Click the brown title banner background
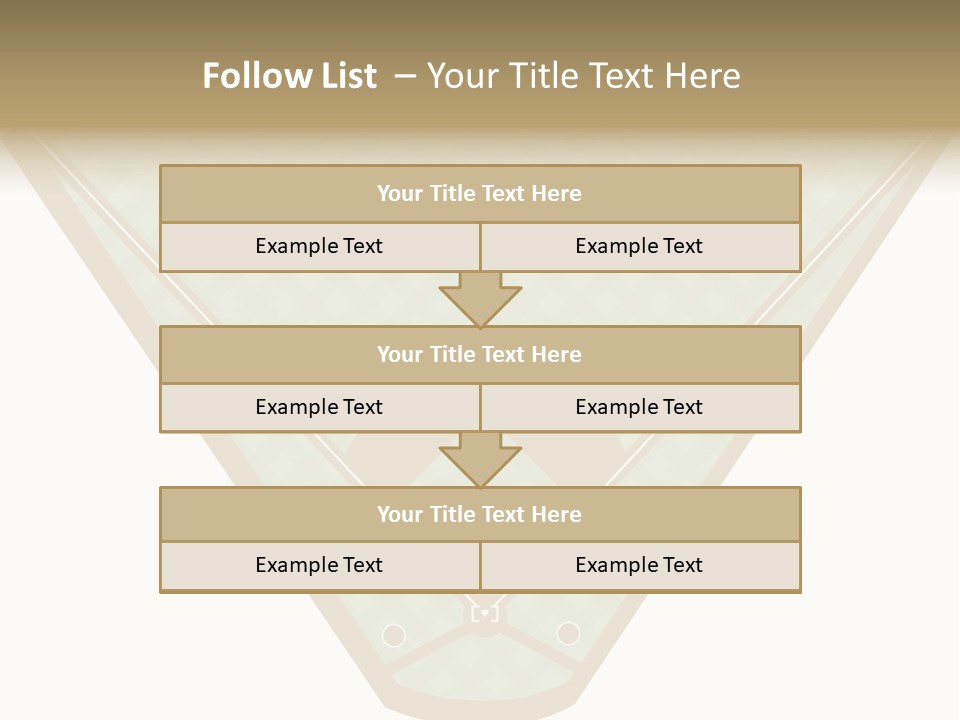 [850, 60]
